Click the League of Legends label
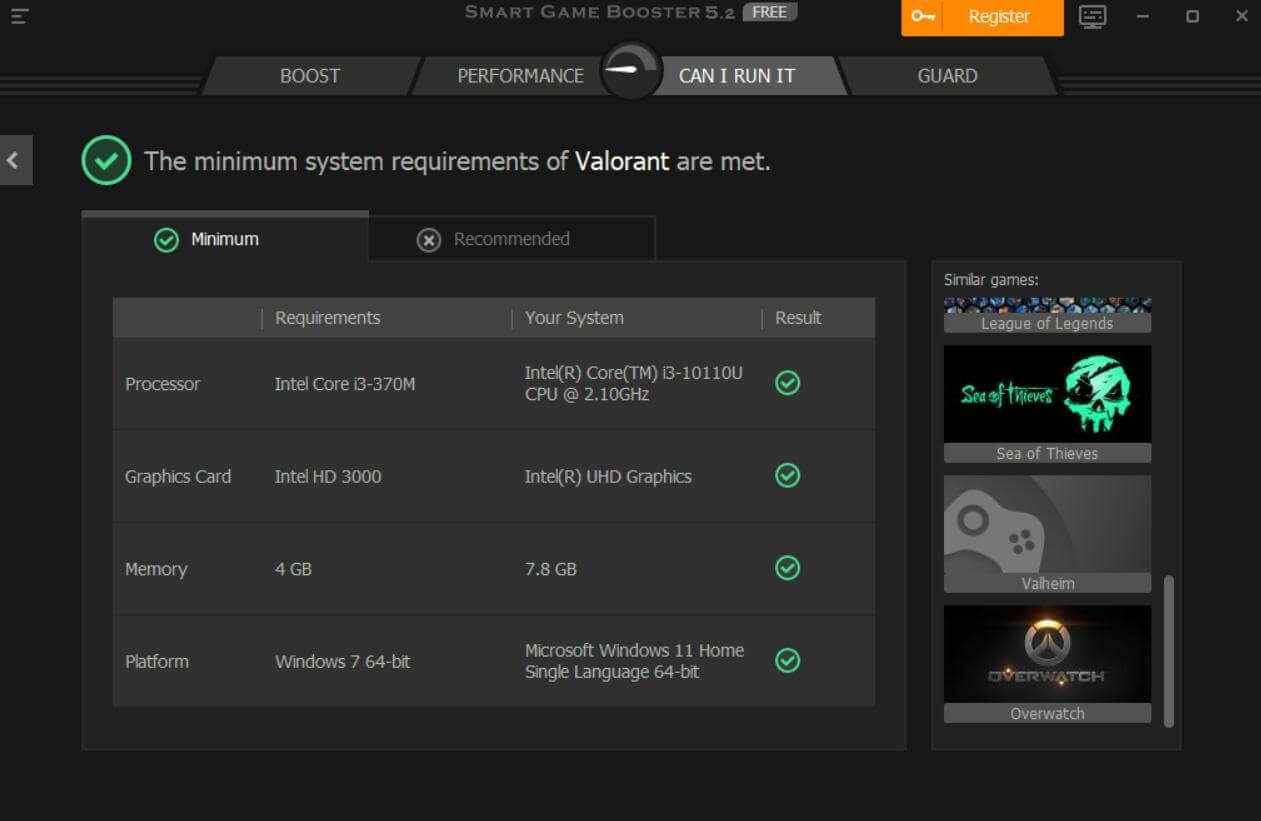Image resolution: width=1261 pixels, height=821 pixels. coord(1047,323)
